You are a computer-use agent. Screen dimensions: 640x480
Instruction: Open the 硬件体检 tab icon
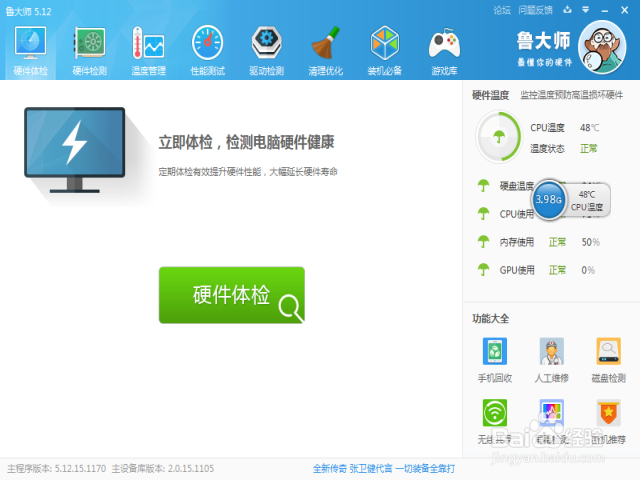(31, 42)
